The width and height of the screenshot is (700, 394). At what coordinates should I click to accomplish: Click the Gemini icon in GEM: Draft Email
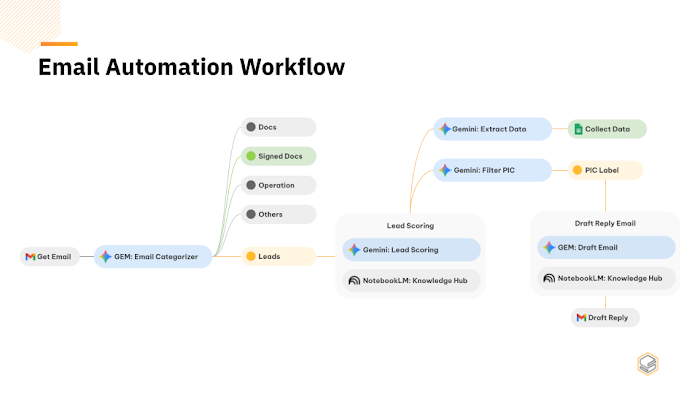point(549,247)
